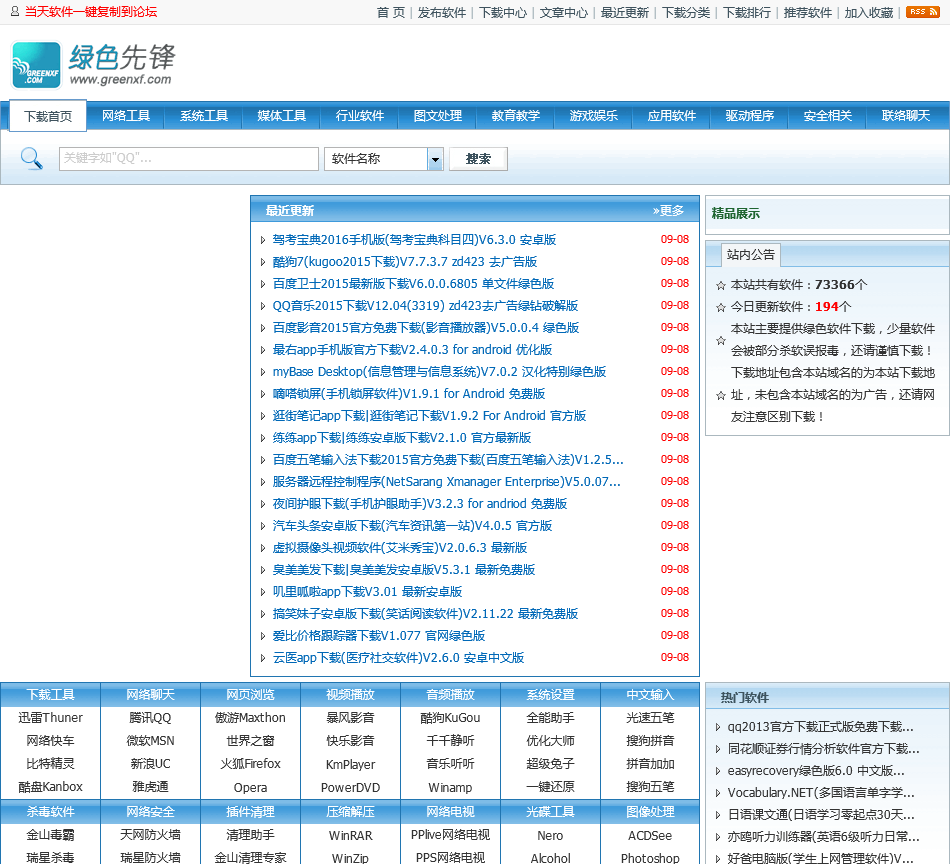Click 发布软件 in the top menu
Image resolution: width=950 pixels, height=864 pixels.
(442, 13)
